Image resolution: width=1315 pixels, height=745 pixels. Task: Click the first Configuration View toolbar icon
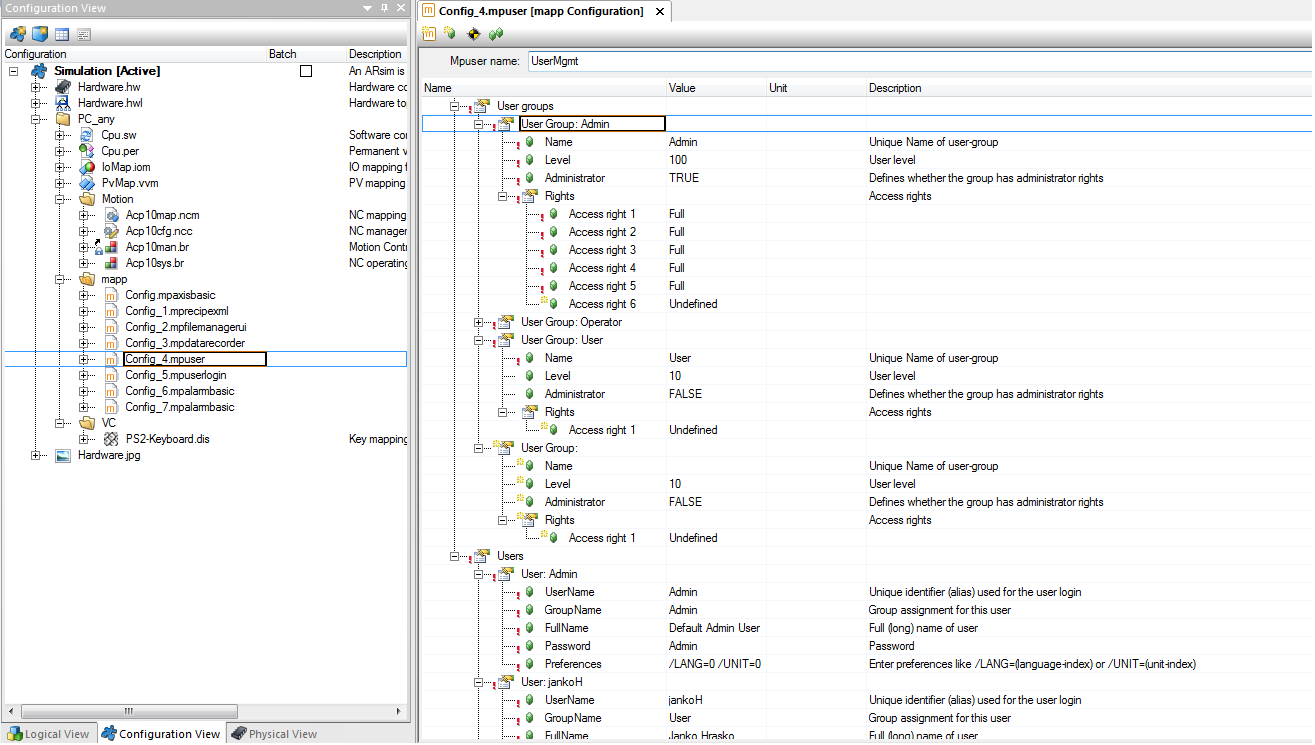[18, 34]
